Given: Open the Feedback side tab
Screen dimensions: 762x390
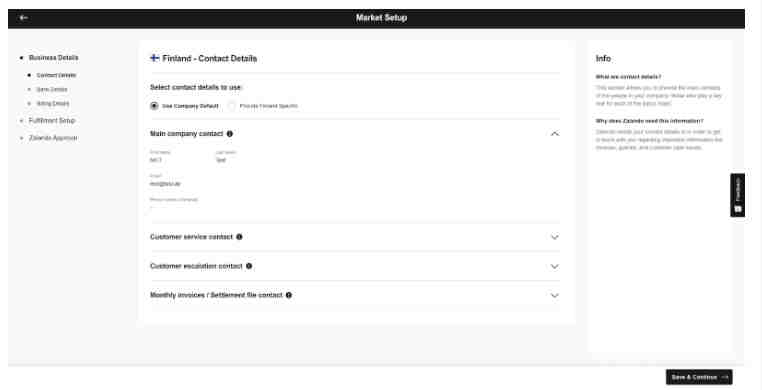Looking at the screenshot, I should coord(737,195).
